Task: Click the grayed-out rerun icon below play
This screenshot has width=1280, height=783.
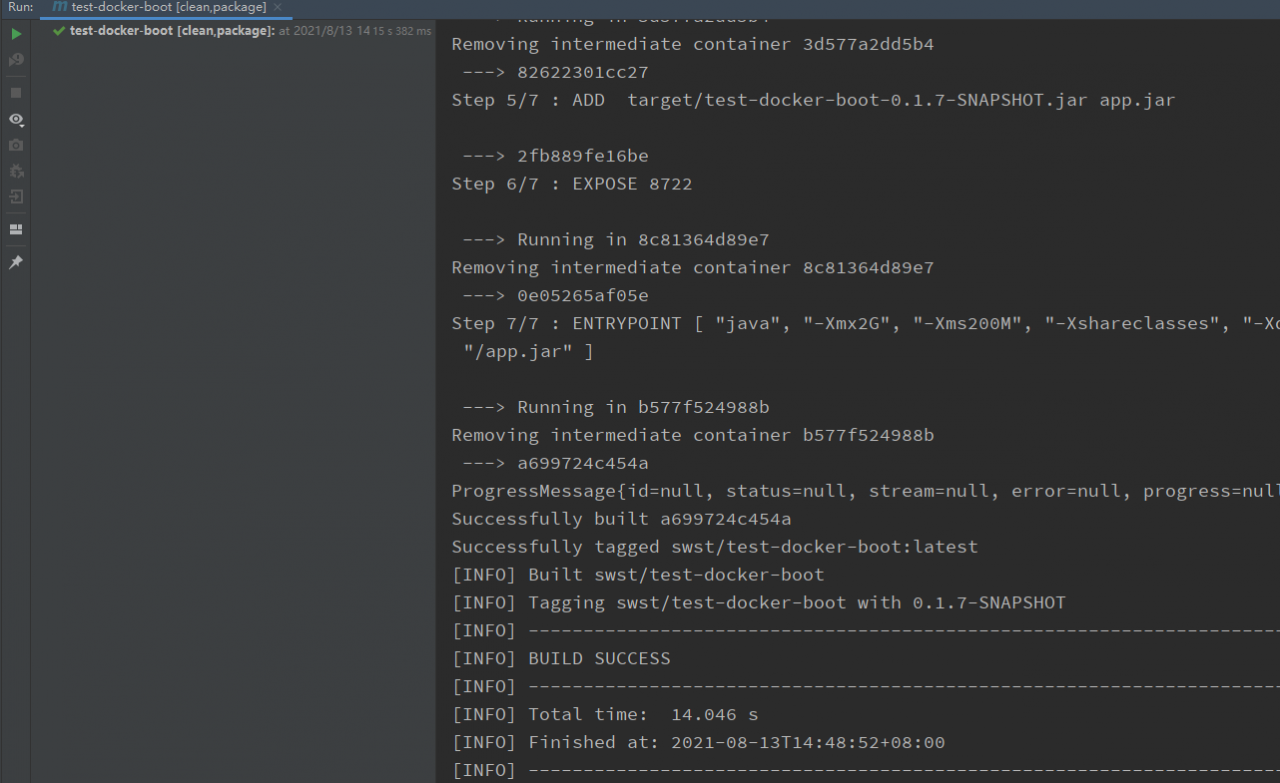Action: tap(16, 60)
